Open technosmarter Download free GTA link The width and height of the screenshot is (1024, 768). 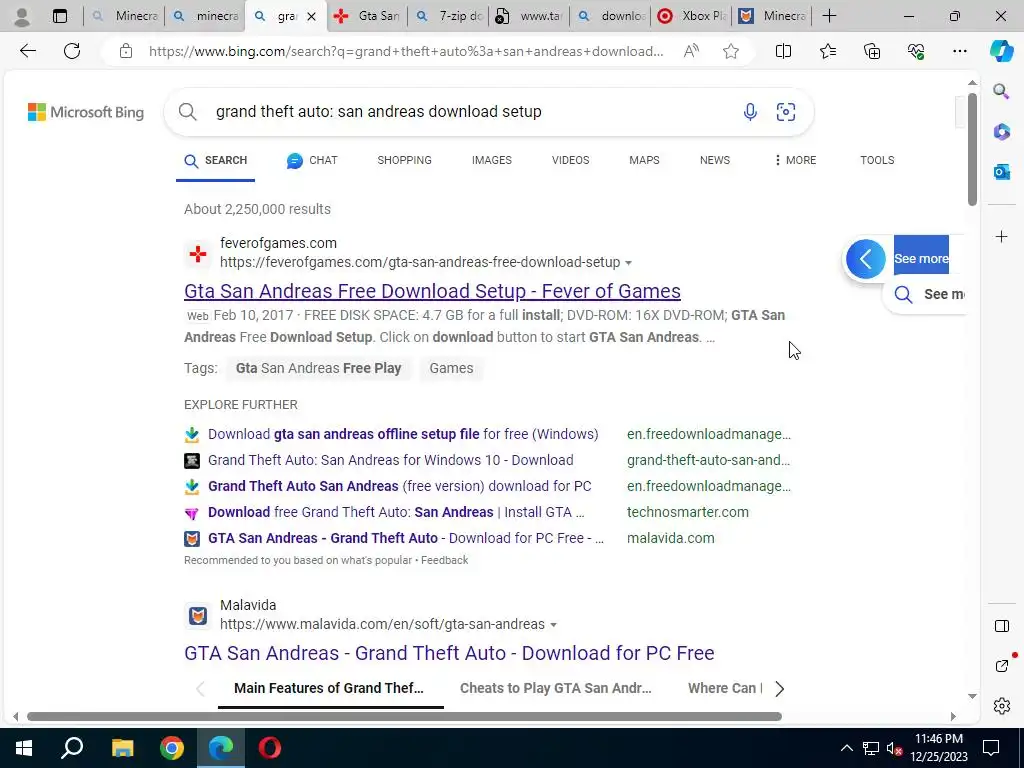coord(396,513)
